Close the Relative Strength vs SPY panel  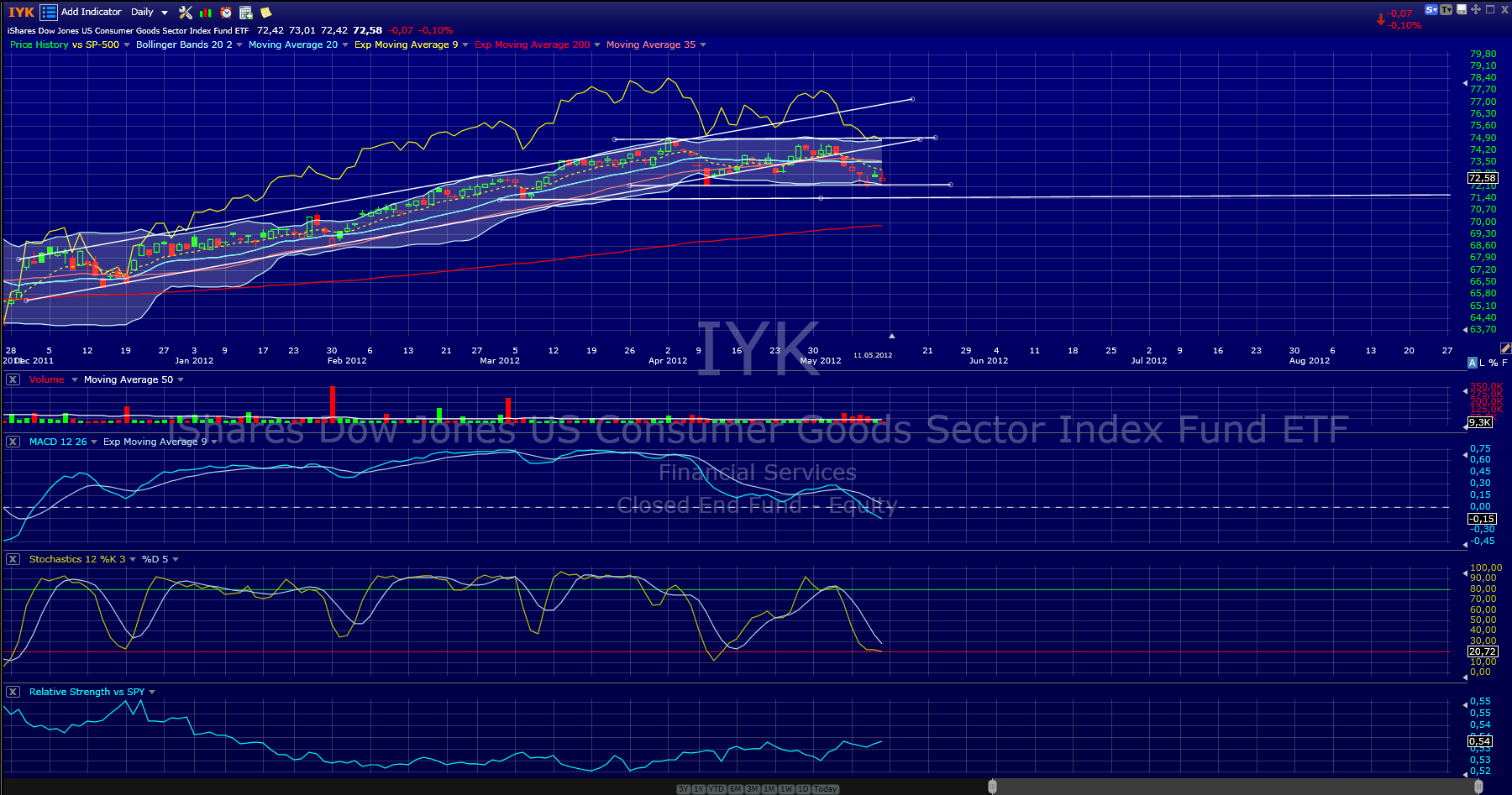(x=13, y=692)
